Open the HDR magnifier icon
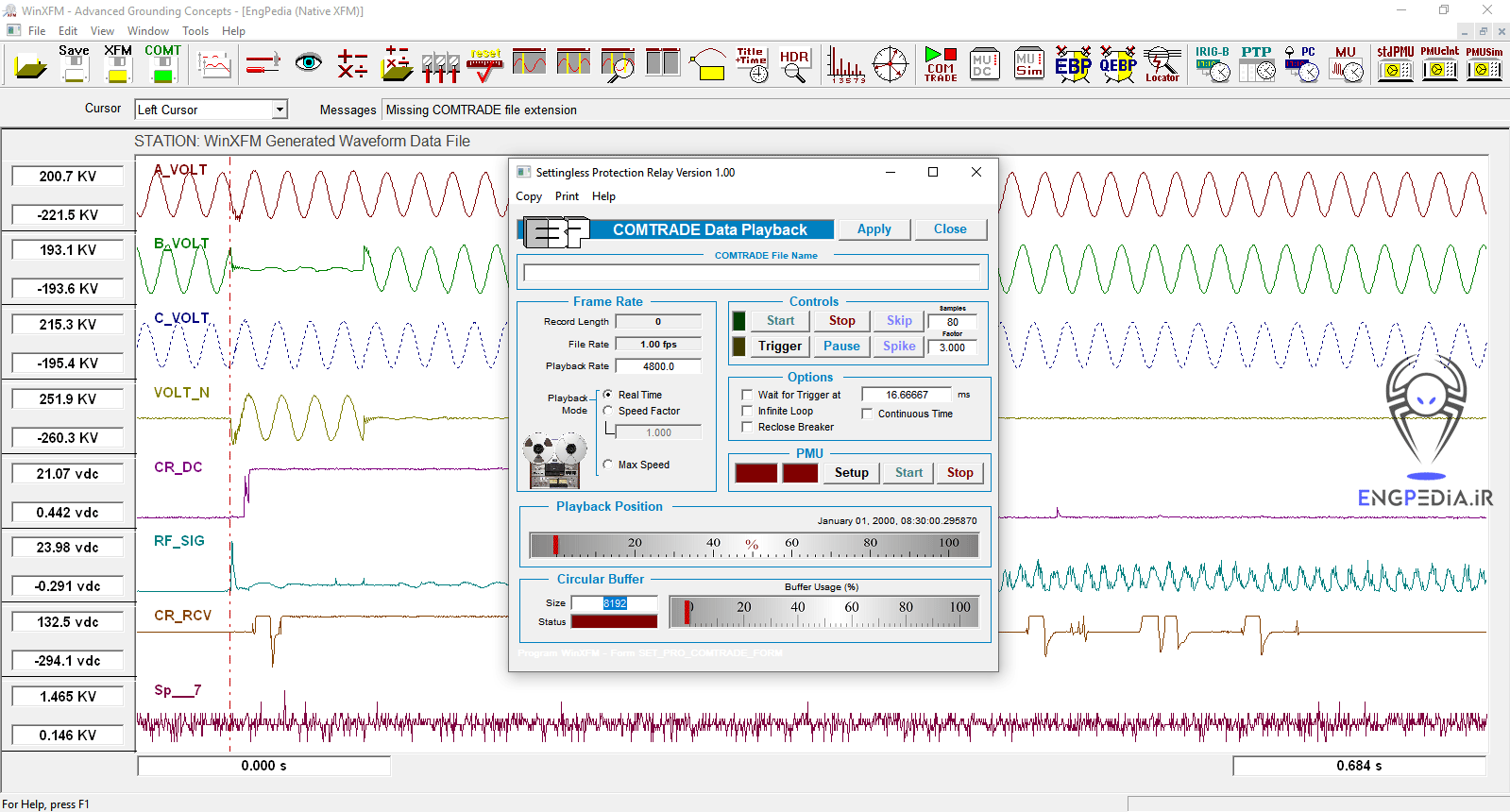The image size is (1510, 812). [795, 65]
